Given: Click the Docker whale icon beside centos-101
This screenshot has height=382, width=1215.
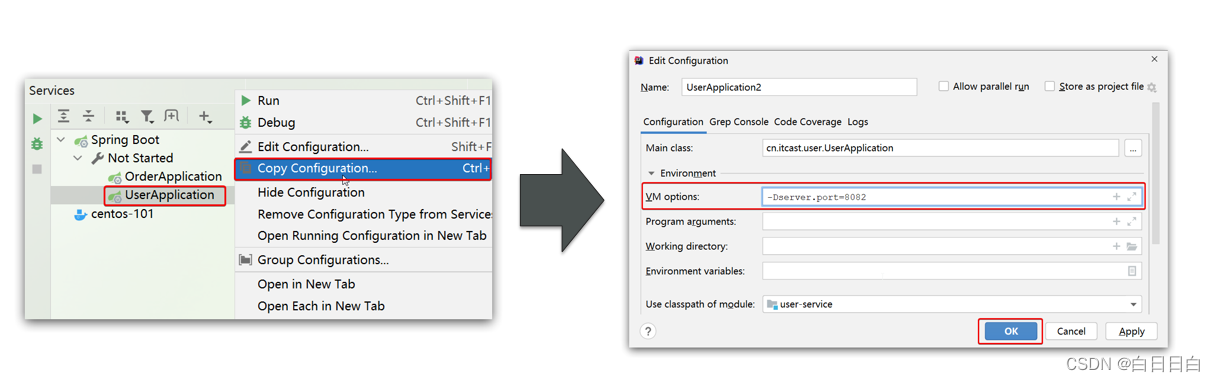Looking at the screenshot, I should [x=81, y=214].
